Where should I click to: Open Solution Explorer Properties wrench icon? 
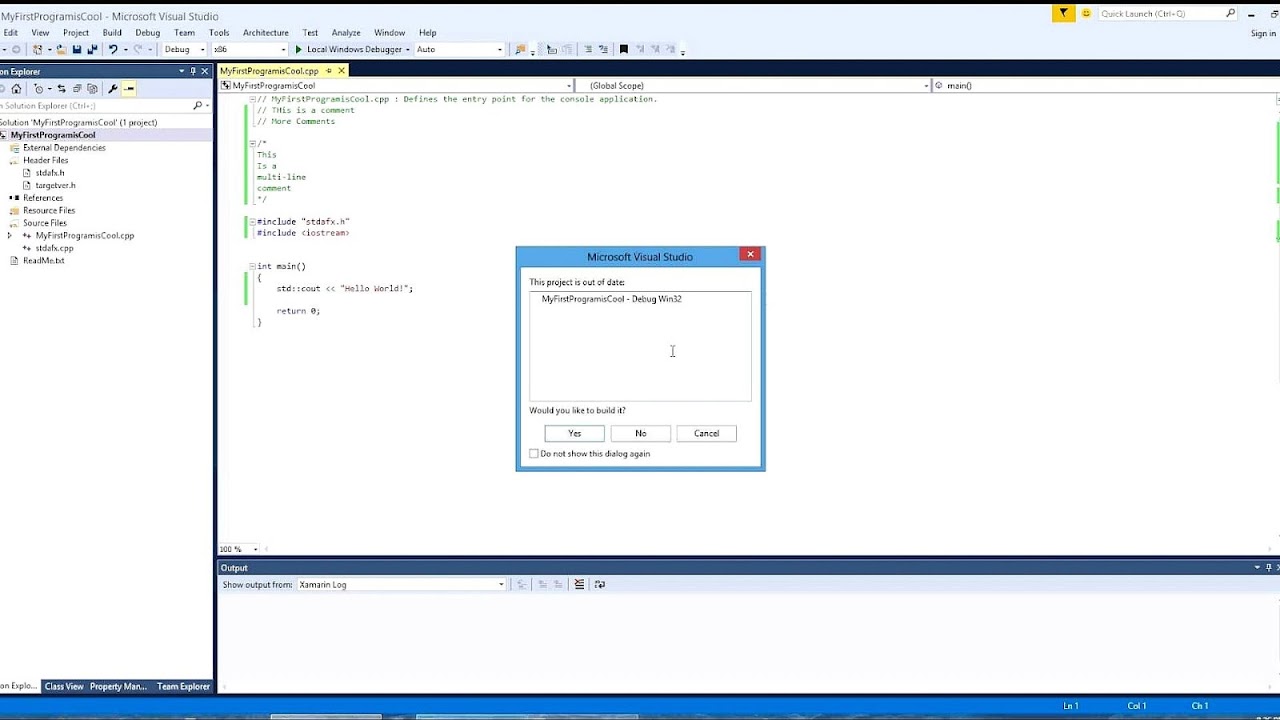(x=113, y=88)
